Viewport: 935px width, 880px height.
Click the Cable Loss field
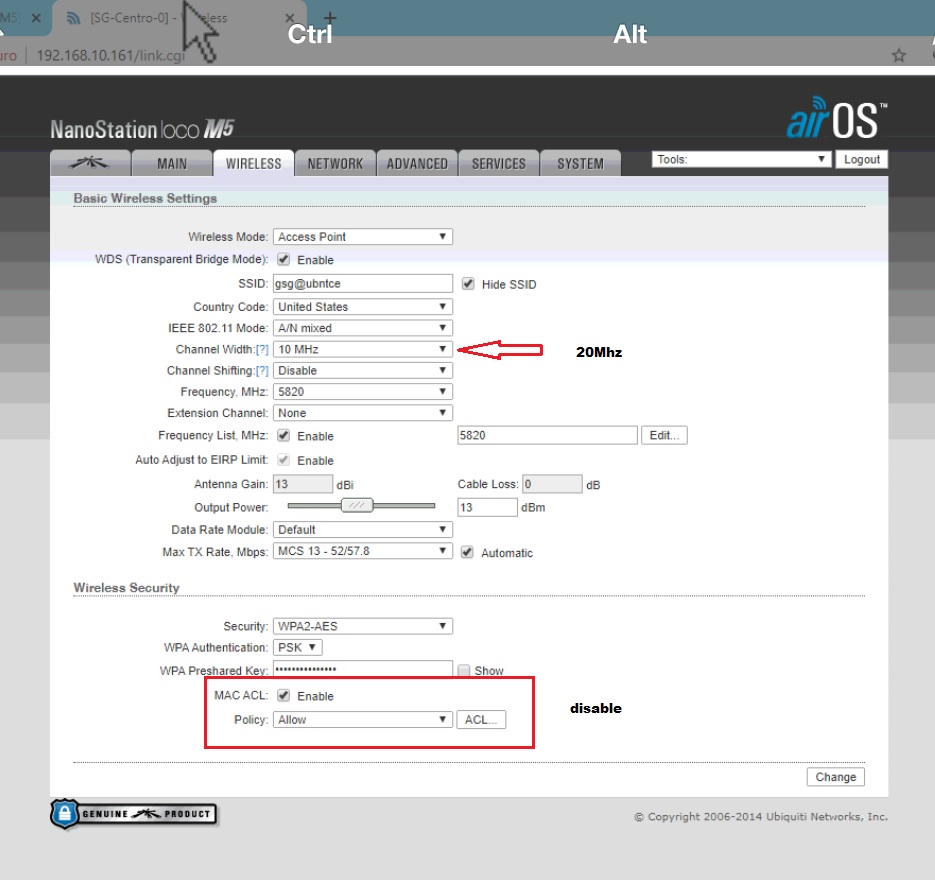(552, 484)
